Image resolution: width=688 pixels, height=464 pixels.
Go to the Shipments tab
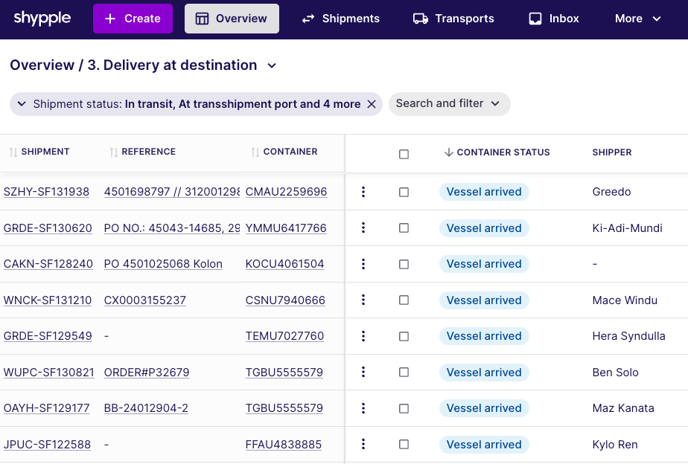pos(341,18)
